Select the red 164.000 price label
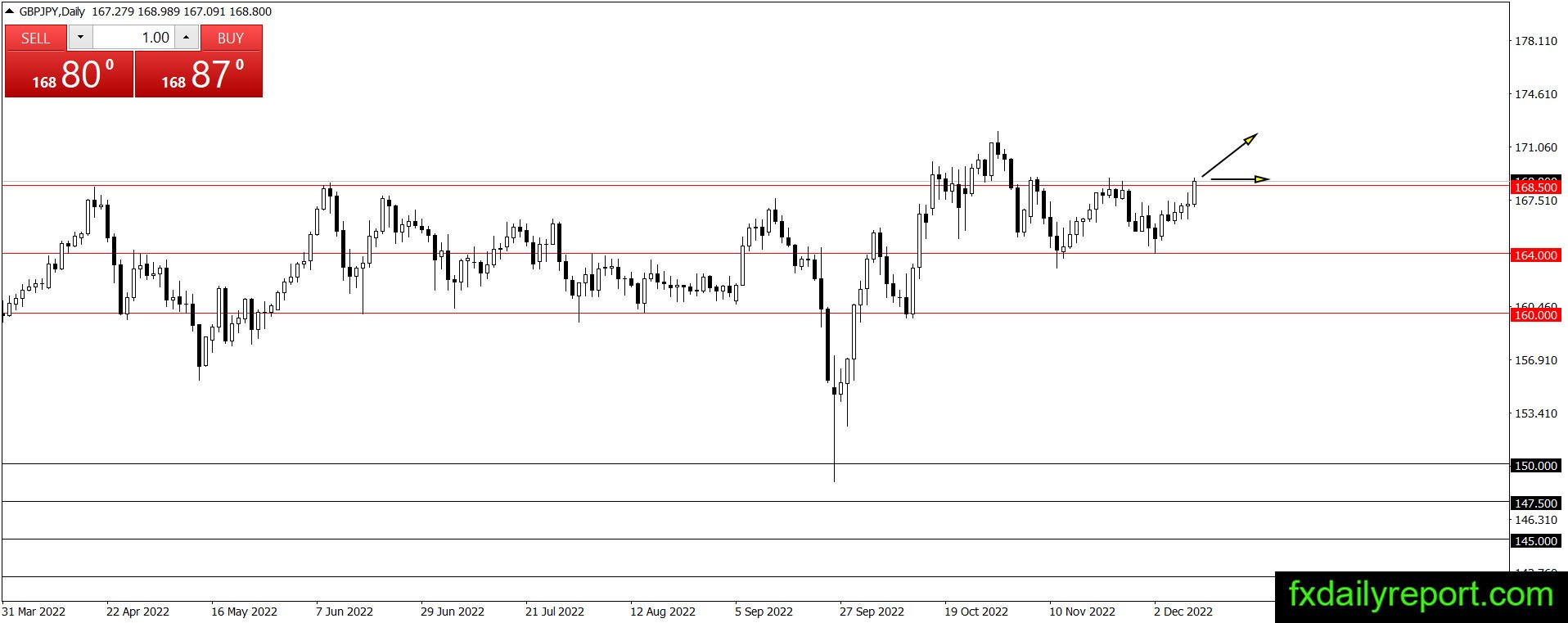The image size is (1568, 623). (x=1535, y=255)
